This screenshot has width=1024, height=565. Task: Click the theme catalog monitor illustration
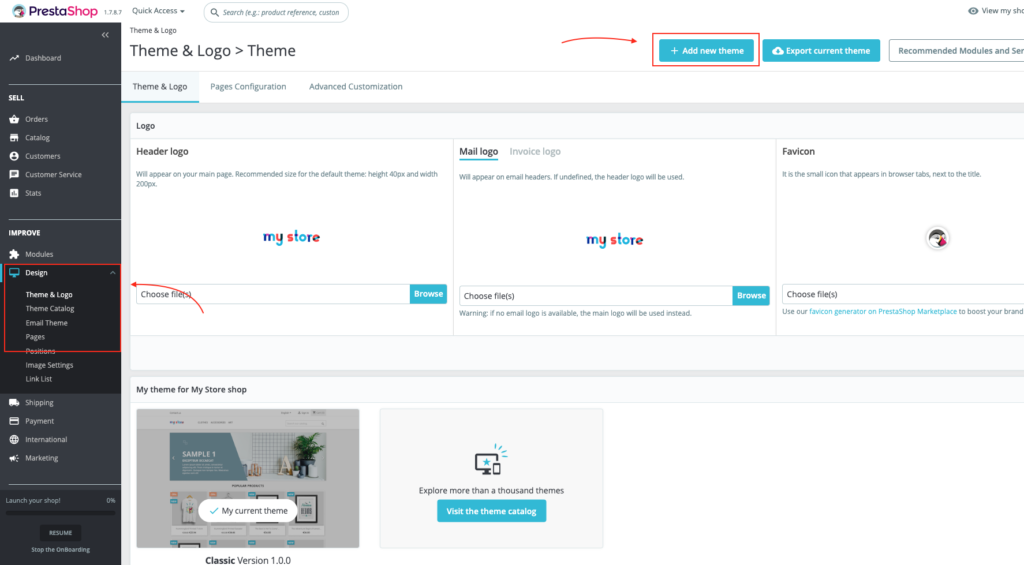[490, 459]
